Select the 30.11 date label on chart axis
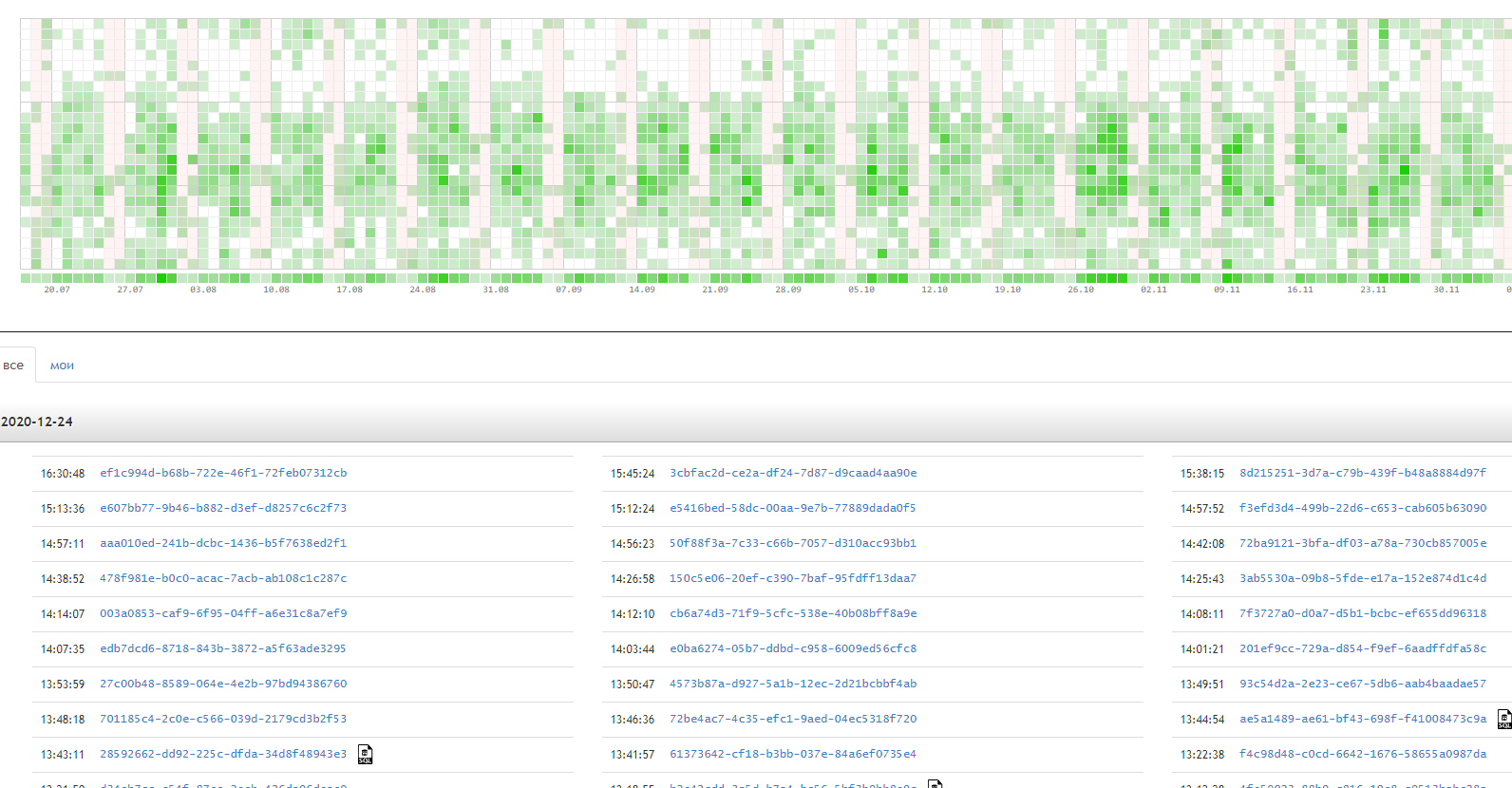The width and height of the screenshot is (1512, 788). (x=1446, y=290)
